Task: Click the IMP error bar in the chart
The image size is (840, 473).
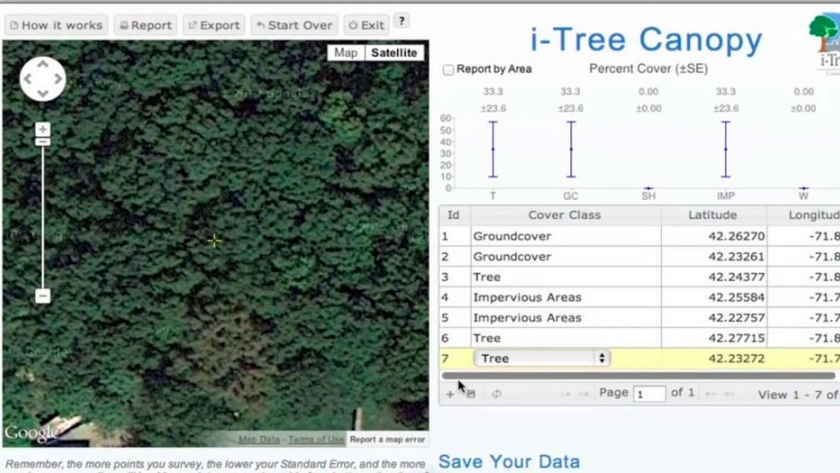Action: 726,149
